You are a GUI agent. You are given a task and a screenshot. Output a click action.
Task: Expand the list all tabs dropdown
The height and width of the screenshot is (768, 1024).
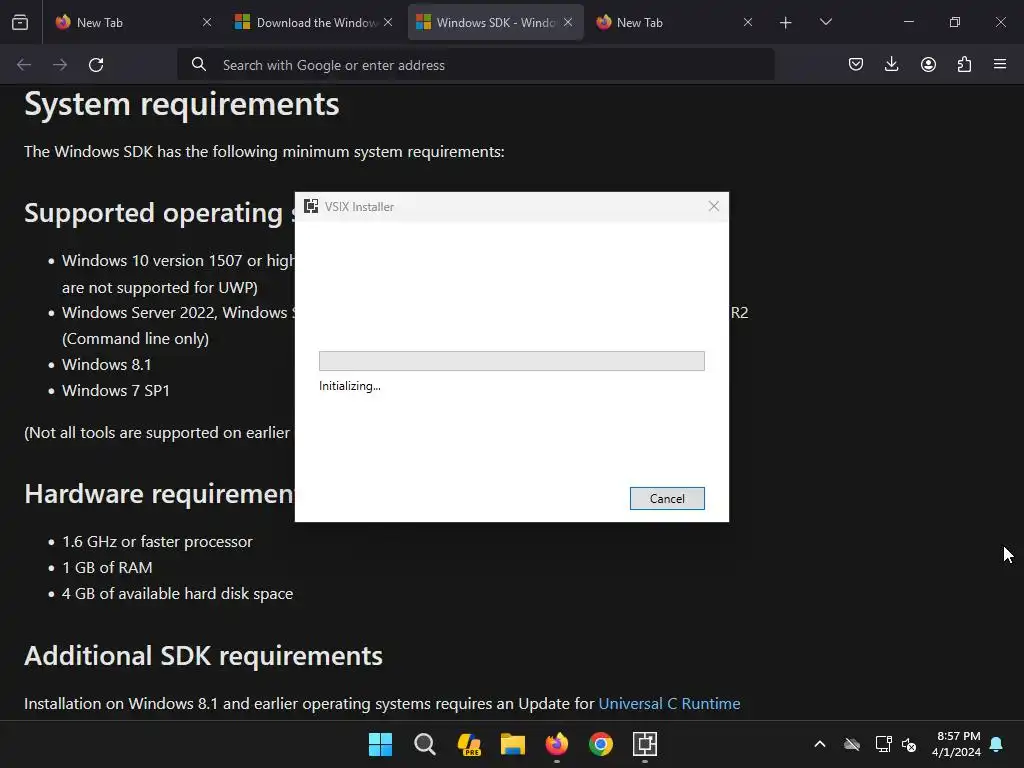tap(825, 22)
